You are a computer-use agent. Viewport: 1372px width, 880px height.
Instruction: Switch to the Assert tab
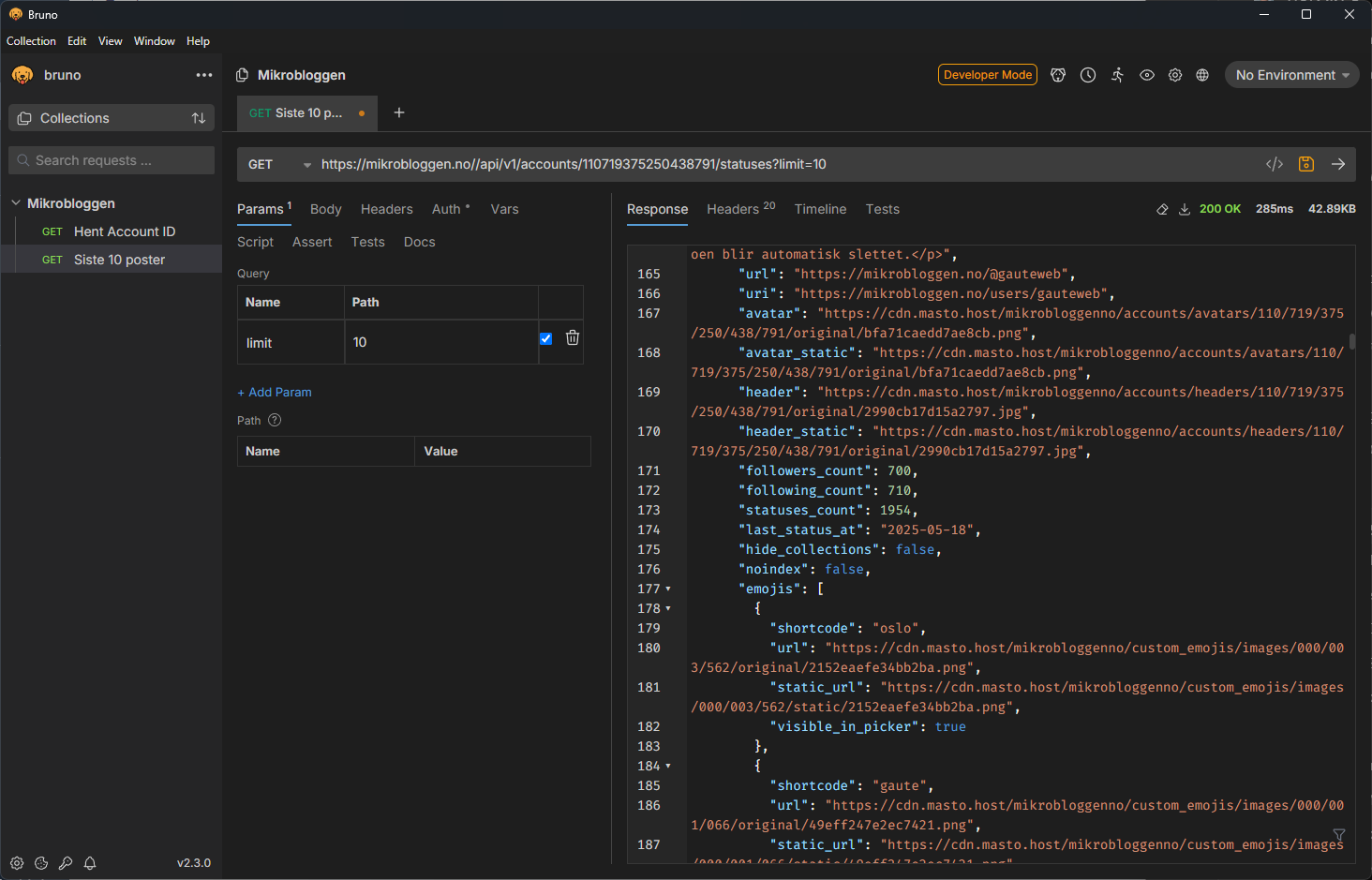312,242
